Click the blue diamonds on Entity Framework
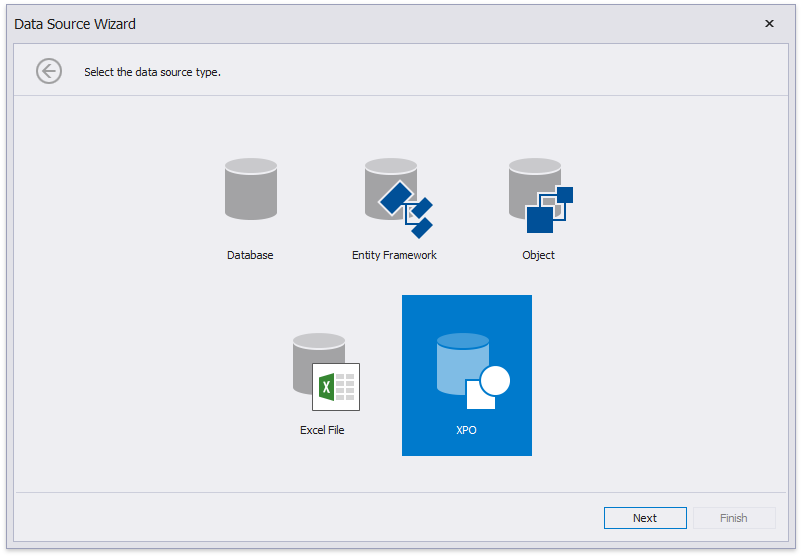 pyautogui.click(x=406, y=209)
